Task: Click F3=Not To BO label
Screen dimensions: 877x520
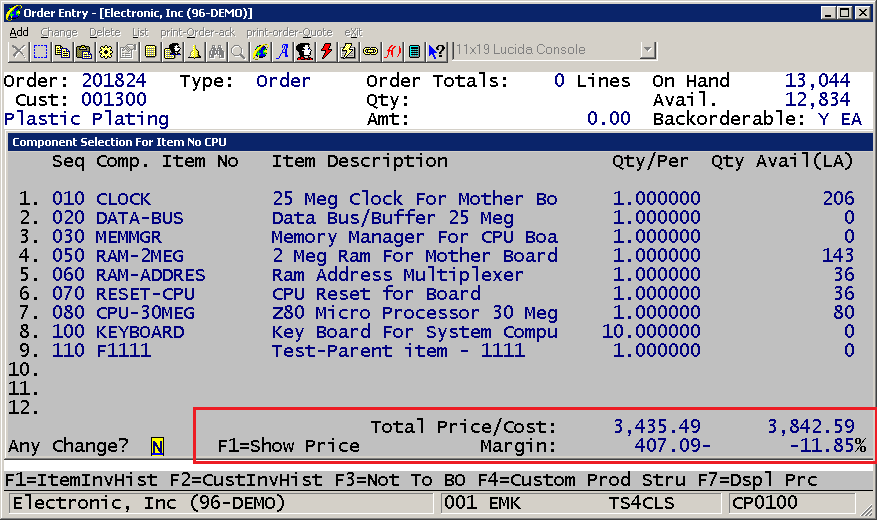Action: tap(400, 480)
